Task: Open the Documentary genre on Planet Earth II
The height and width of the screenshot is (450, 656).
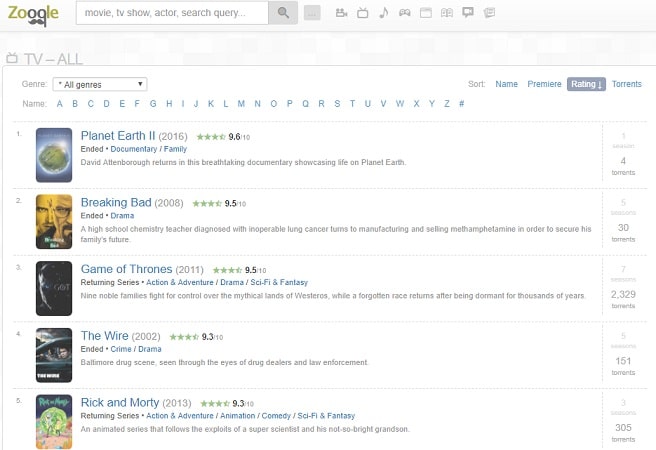Action: coord(134,149)
